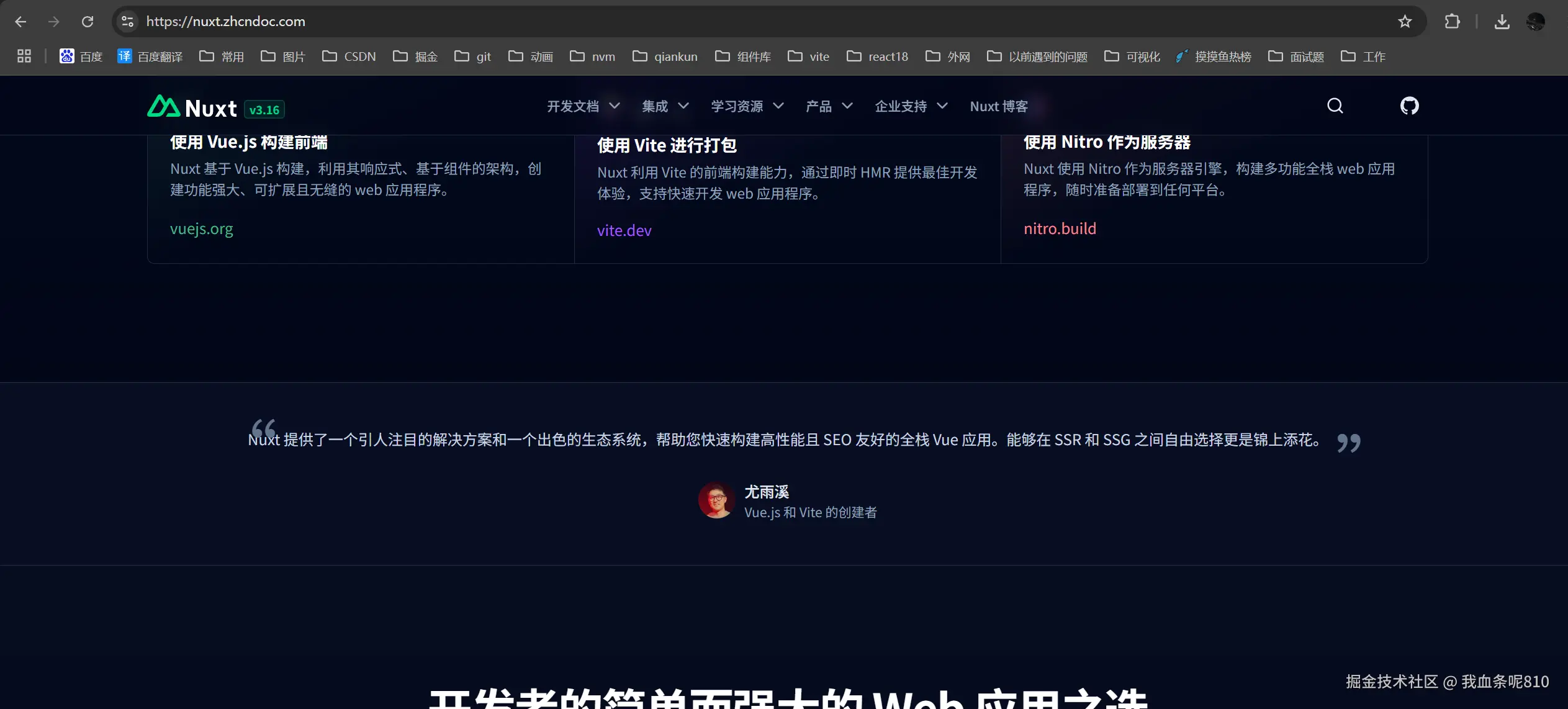Click the v3.16 version badge
This screenshot has height=709, width=1568.
tap(264, 110)
